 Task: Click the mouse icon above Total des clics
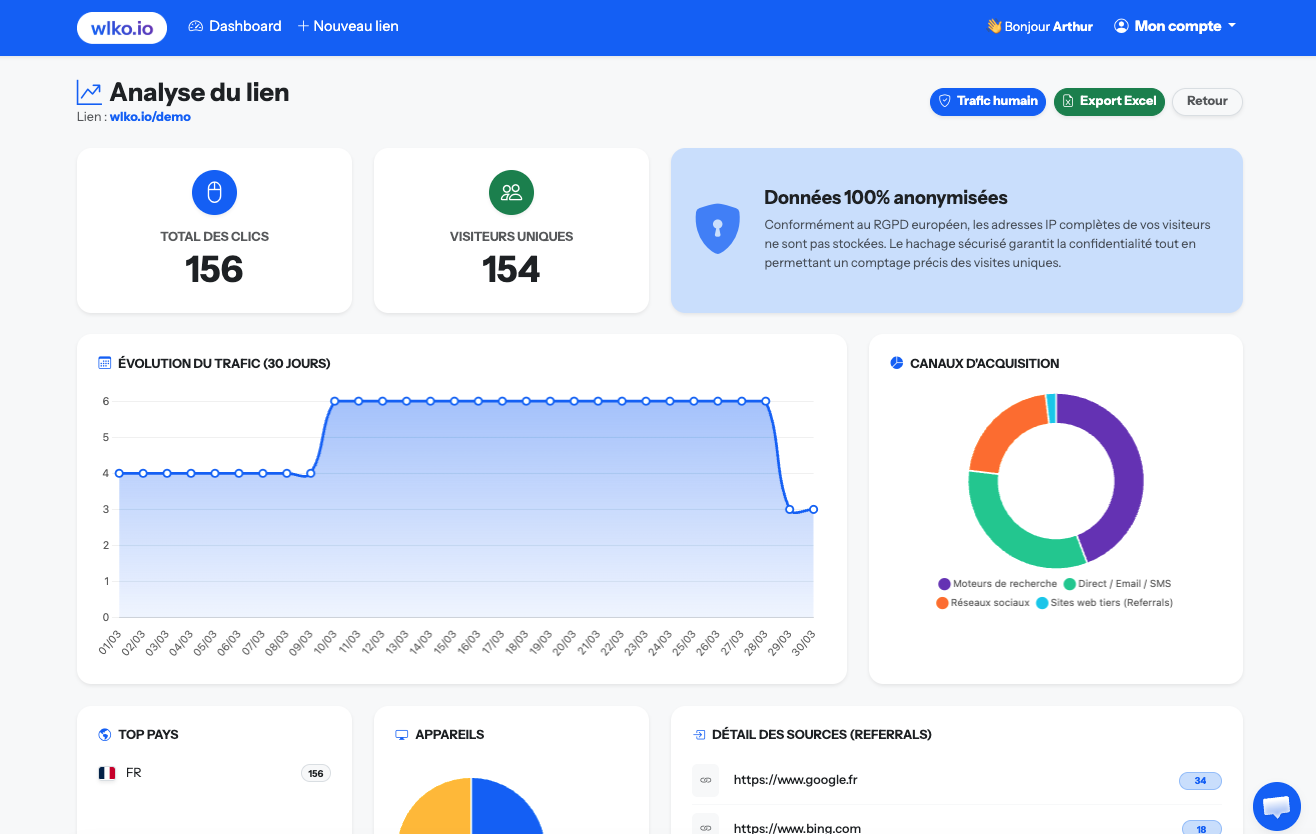click(x=214, y=193)
